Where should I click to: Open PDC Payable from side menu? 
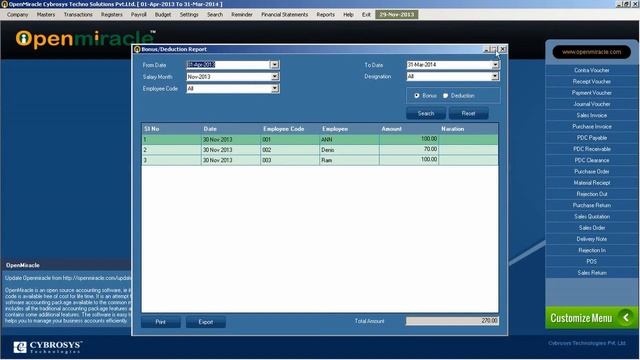[591, 138]
